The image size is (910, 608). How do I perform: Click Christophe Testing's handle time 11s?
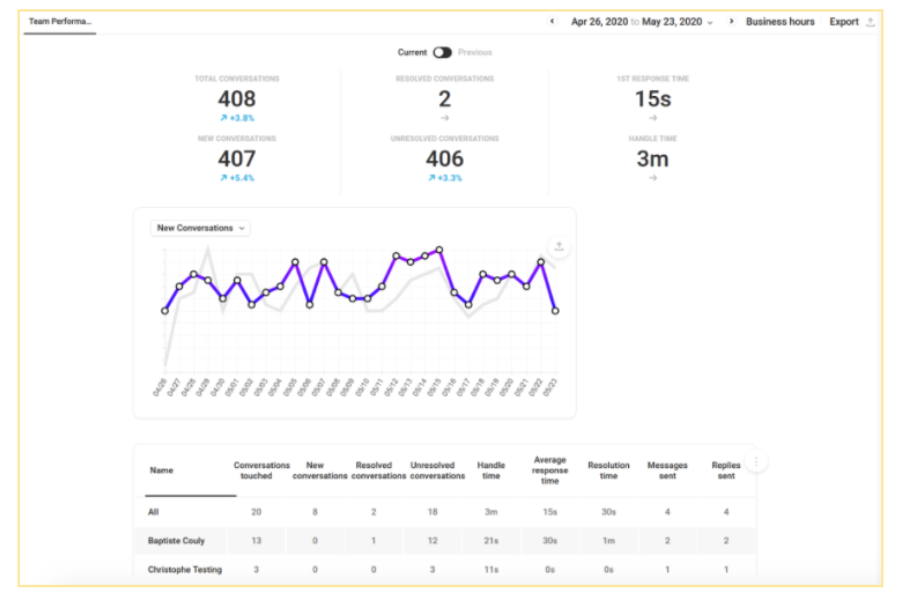(x=491, y=570)
